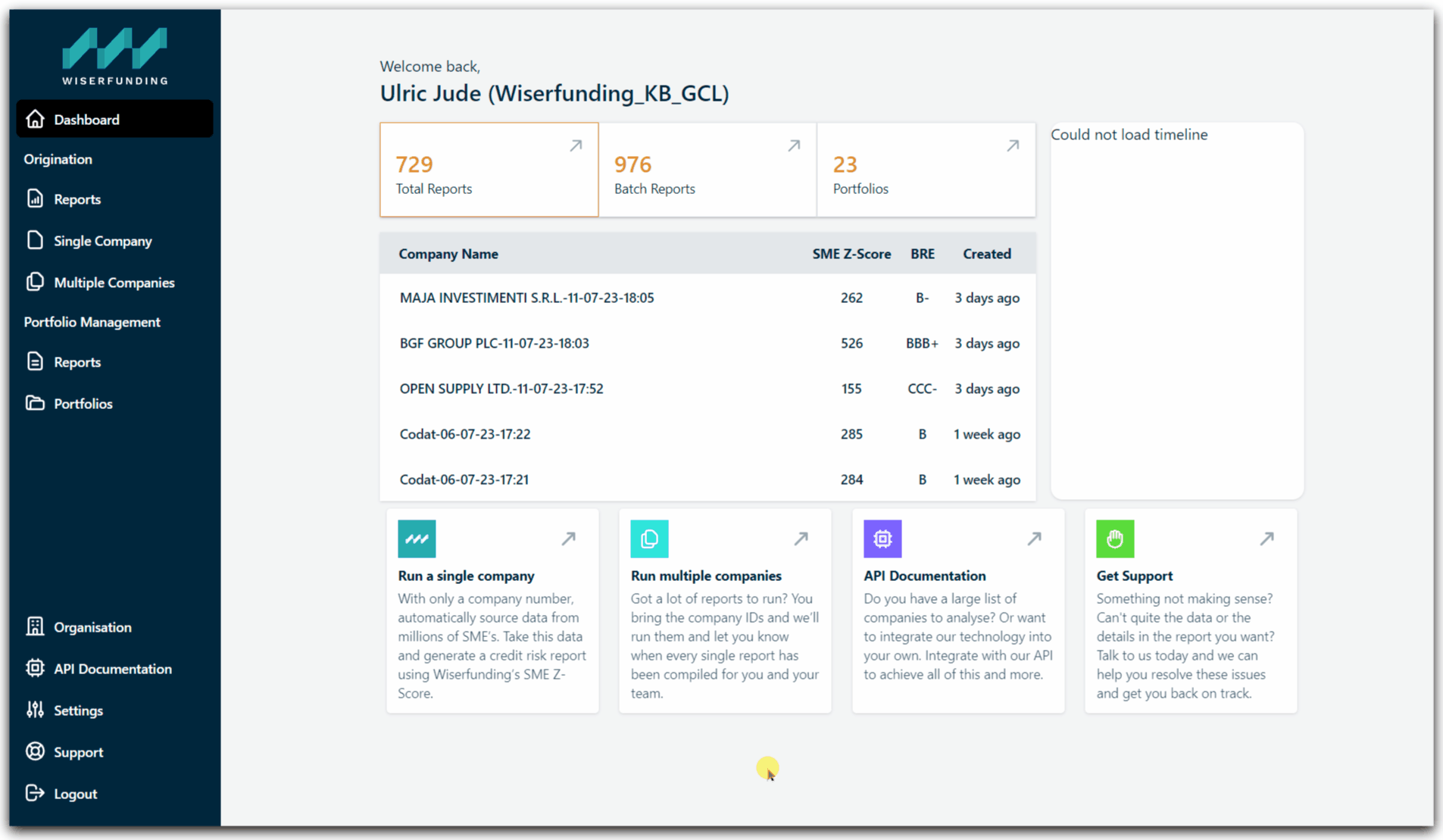Click Run multiple companies title
This screenshot has width=1443, height=840.
[706, 576]
